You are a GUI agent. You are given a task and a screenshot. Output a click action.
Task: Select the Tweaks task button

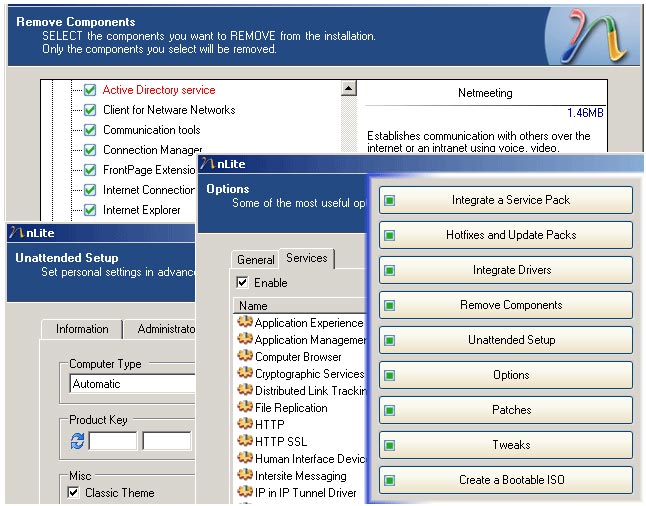[506, 445]
